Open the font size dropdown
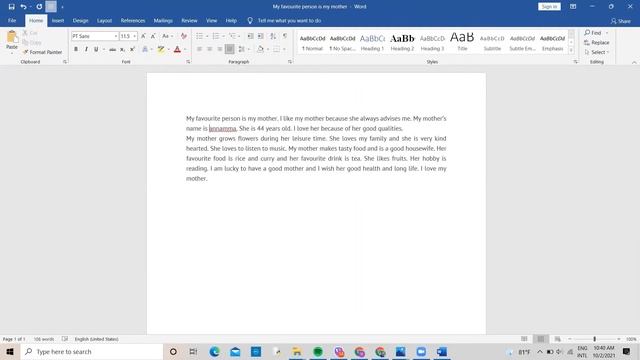This screenshot has width=640, height=360. tap(134, 36)
